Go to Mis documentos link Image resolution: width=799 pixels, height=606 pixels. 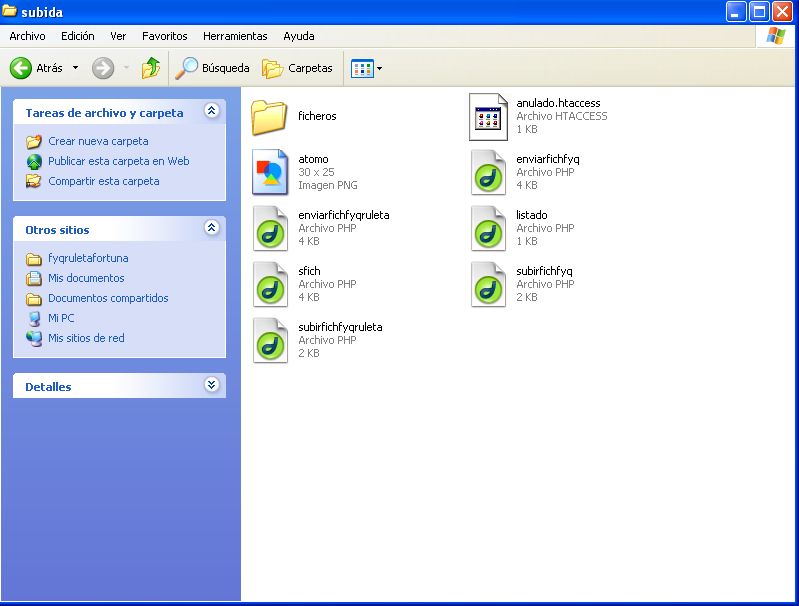point(86,278)
